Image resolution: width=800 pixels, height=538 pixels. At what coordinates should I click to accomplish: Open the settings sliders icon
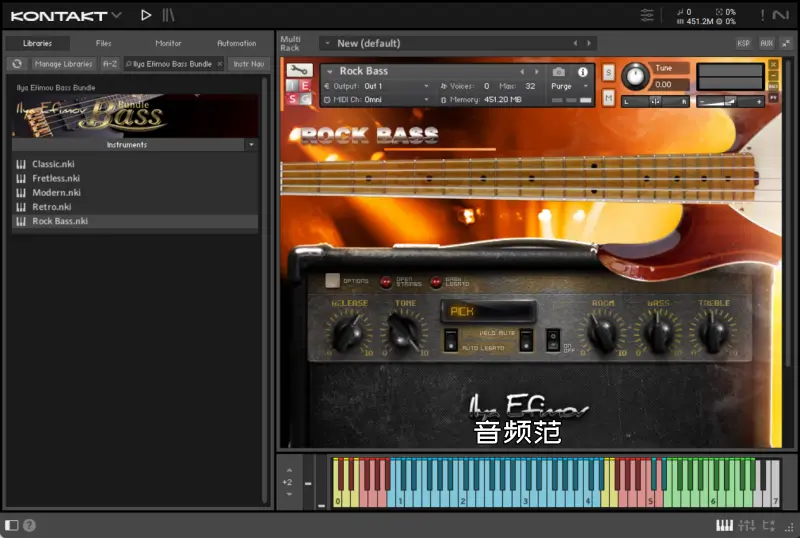(x=647, y=15)
